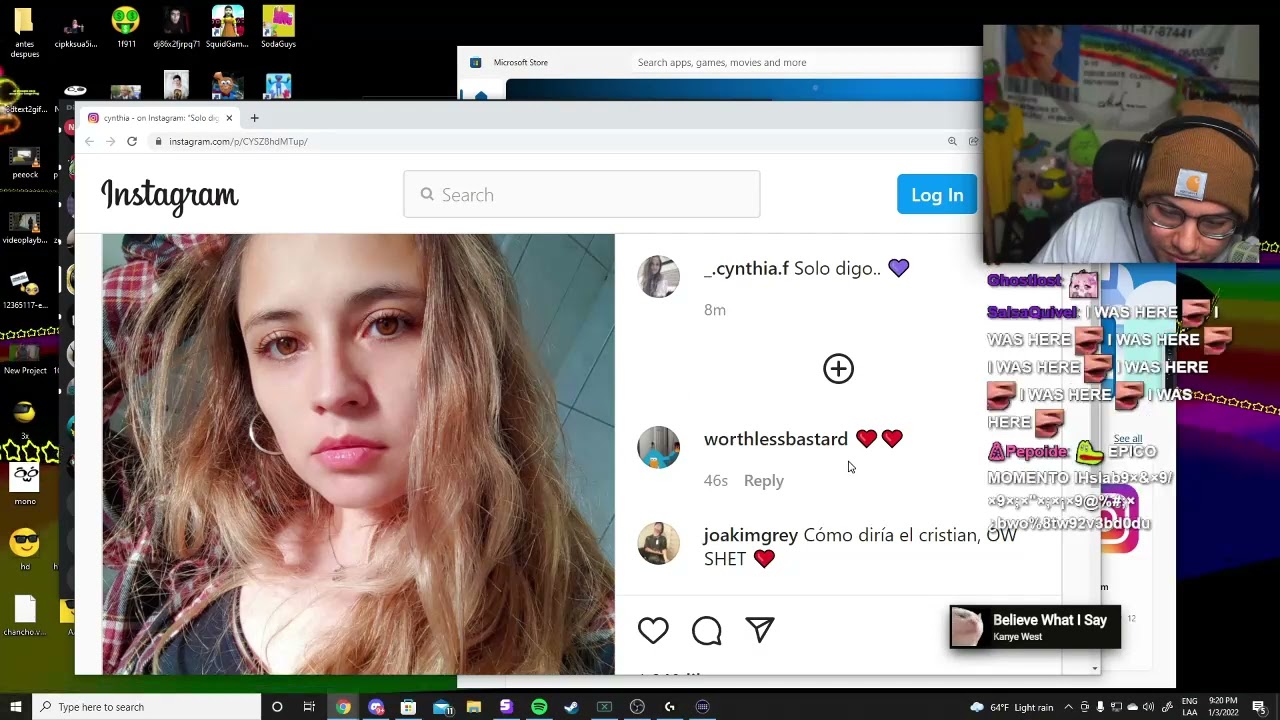Show hidden system tray icons
Screen dimensions: 1280x720
click(x=1069, y=707)
